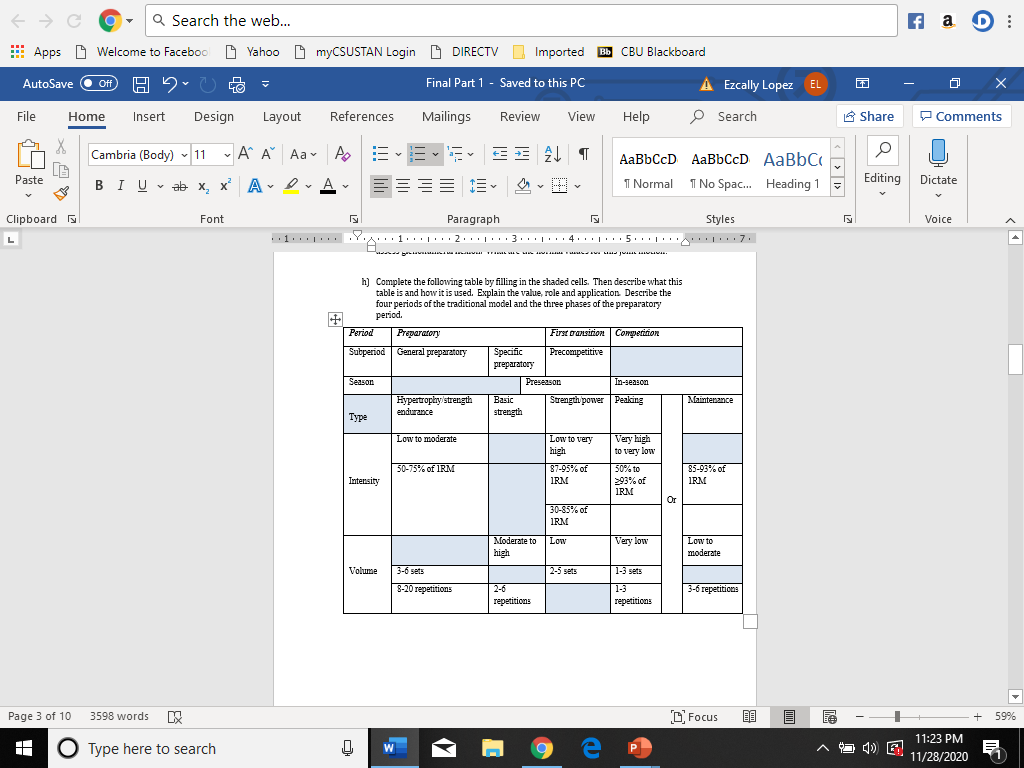This screenshot has width=1024, height=768.
Task: Open the Comments pane
Action: [x=961, y=116]
